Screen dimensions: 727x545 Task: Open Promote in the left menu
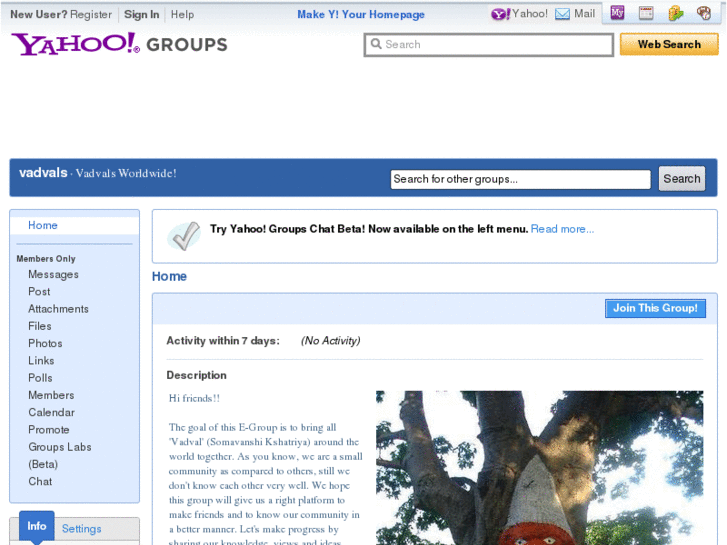[48, 430]
